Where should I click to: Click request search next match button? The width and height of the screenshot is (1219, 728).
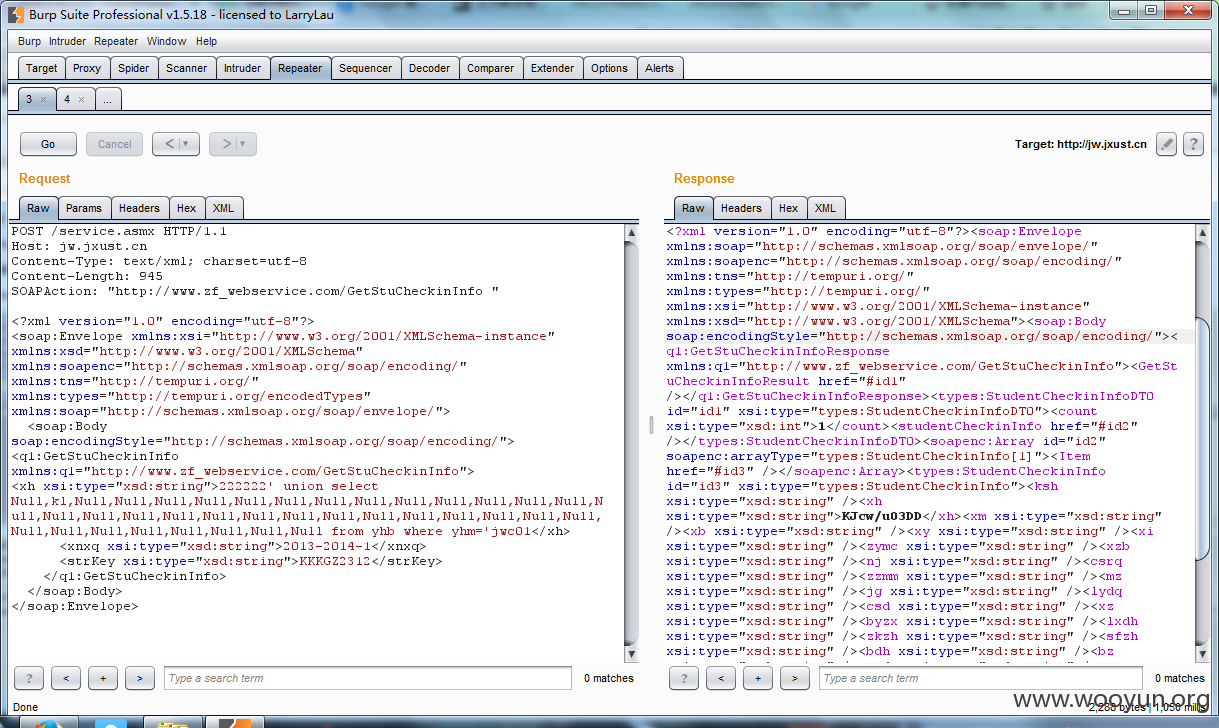click(x=140, y=678)
